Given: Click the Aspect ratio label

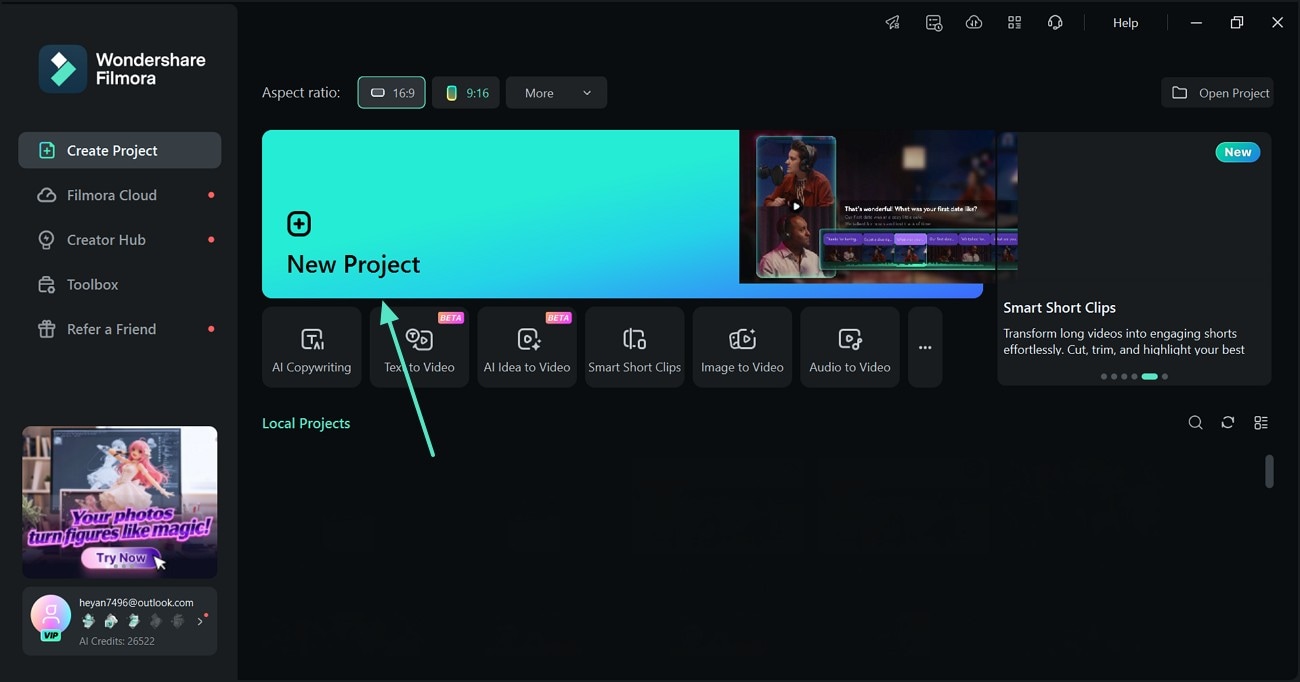Looking at the screenshot, I should click(x=301, y=92).
